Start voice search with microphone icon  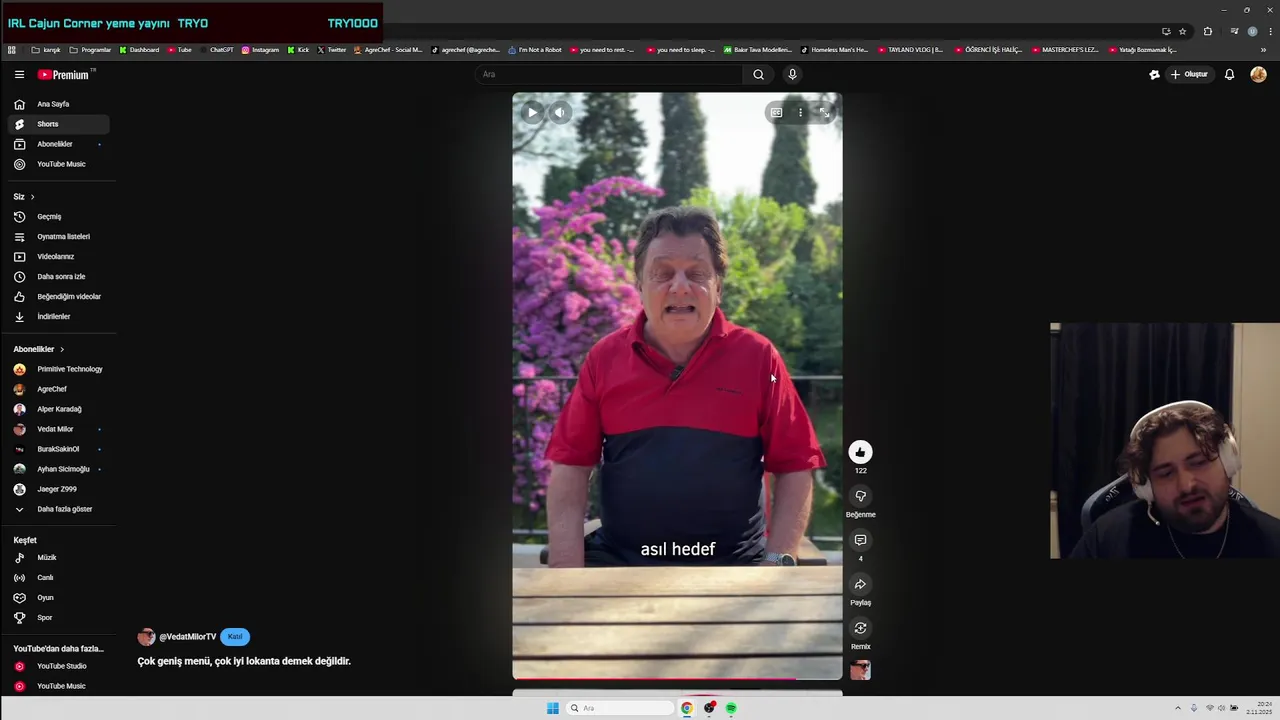792,74
